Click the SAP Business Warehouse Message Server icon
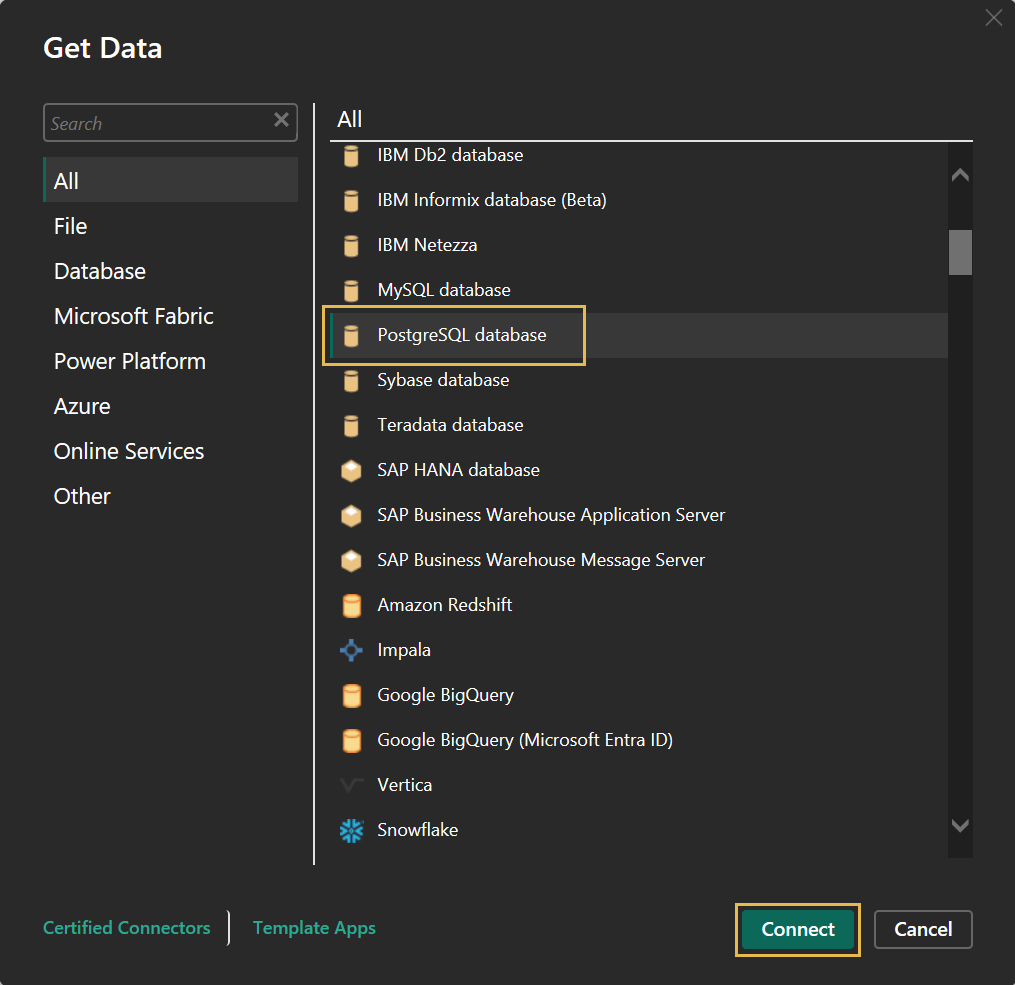The height and width of the screenshot is (985, 1015). pos(351,560)
